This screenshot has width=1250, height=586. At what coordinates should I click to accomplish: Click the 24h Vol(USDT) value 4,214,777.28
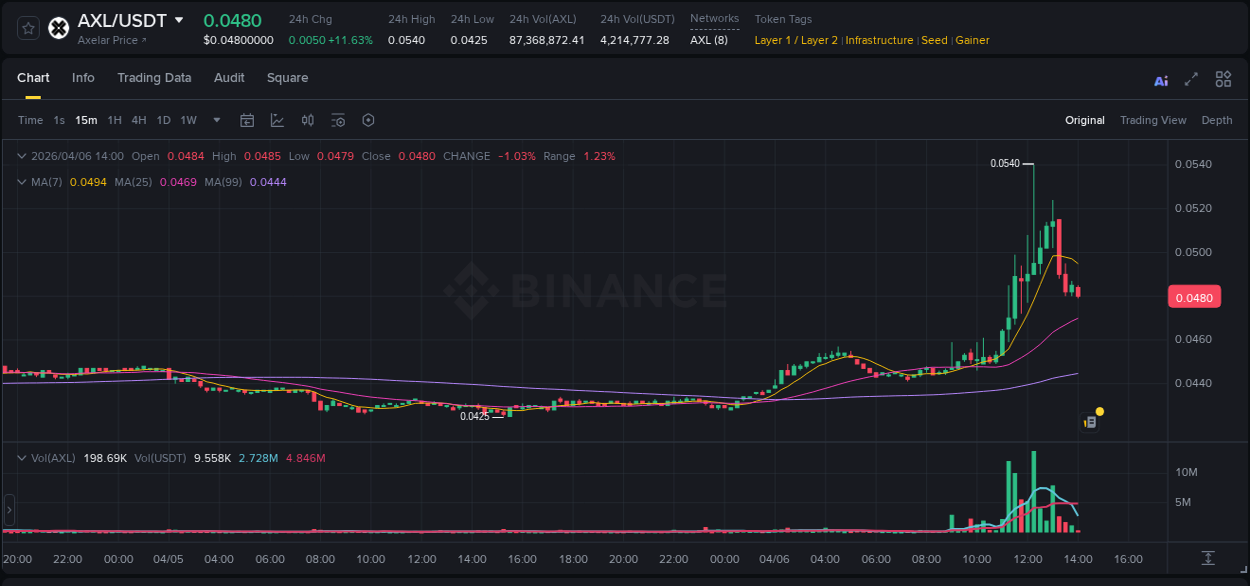(635, 40)
